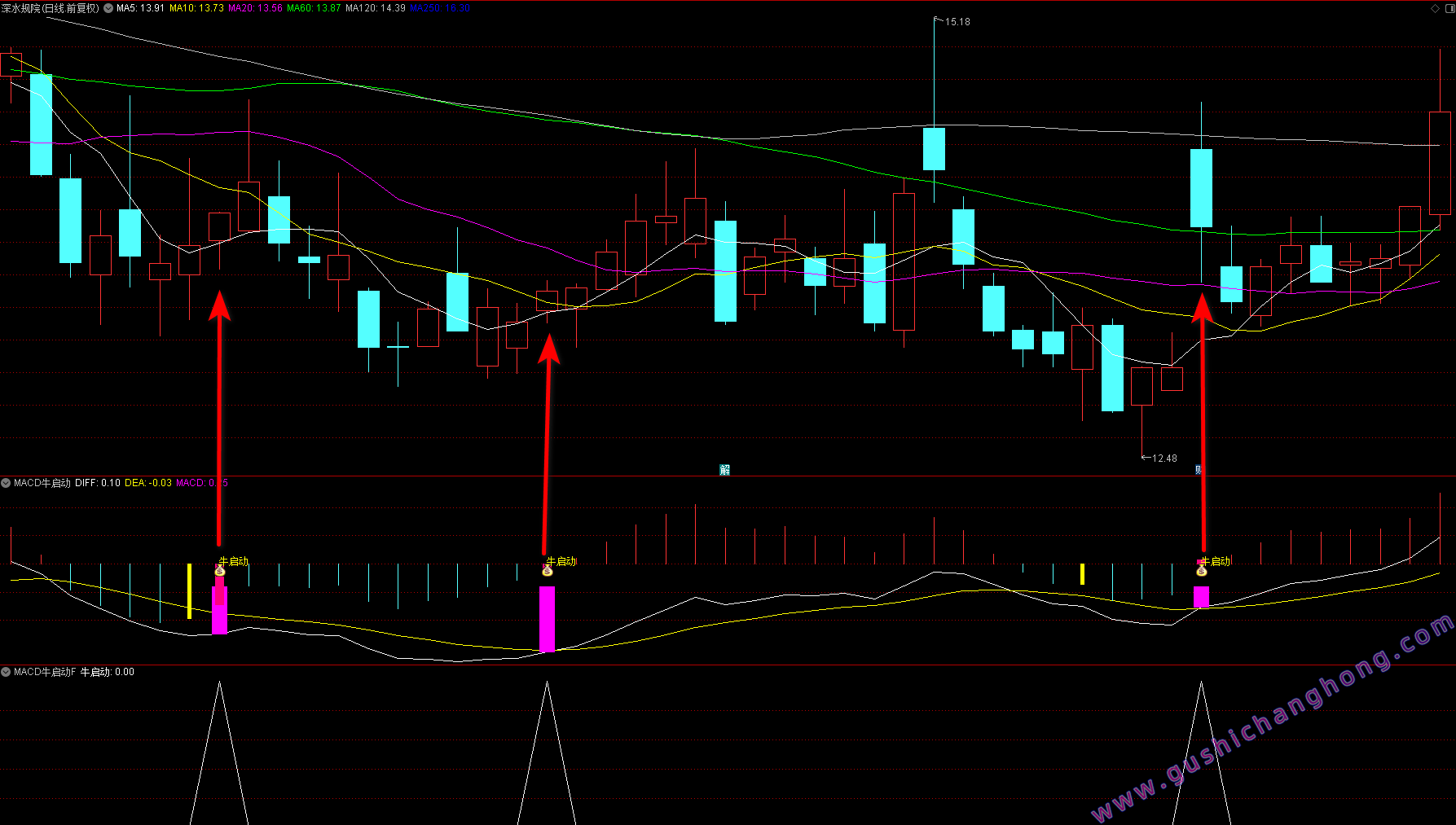Click the diamond icon at top right
Viewport: 1456px width, 825px height.
pos(1436,8)
